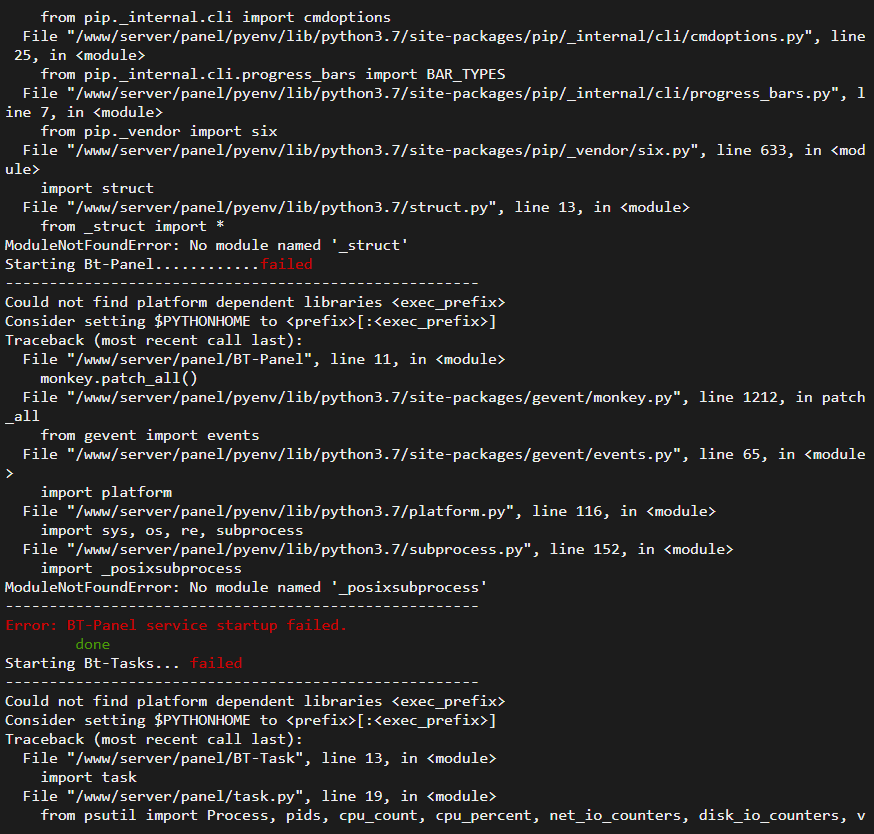Click the "No module named '_struct'" error line
Viewport: 874px width, 834px height.
click(x=206, y=245)
